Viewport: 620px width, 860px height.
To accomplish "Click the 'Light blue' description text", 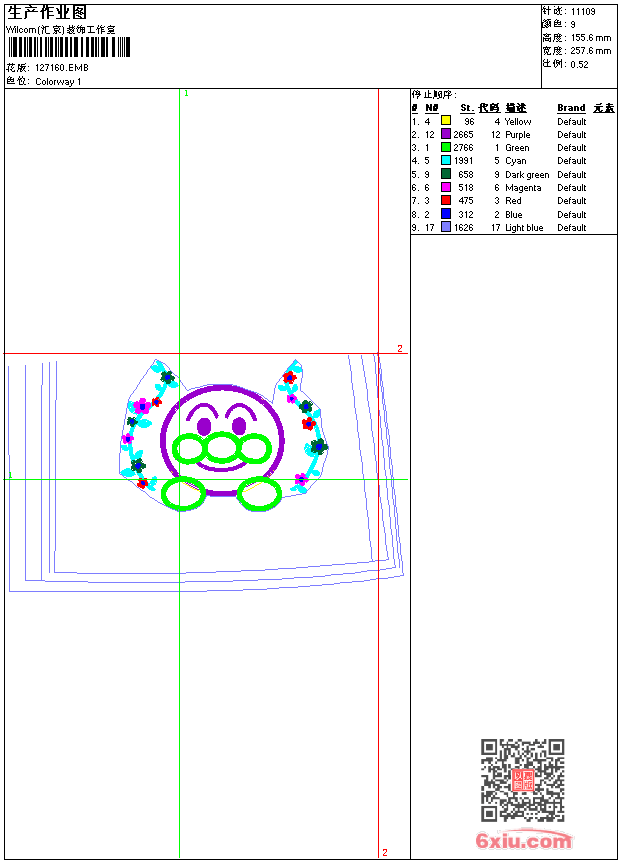I will coord(524,228).
